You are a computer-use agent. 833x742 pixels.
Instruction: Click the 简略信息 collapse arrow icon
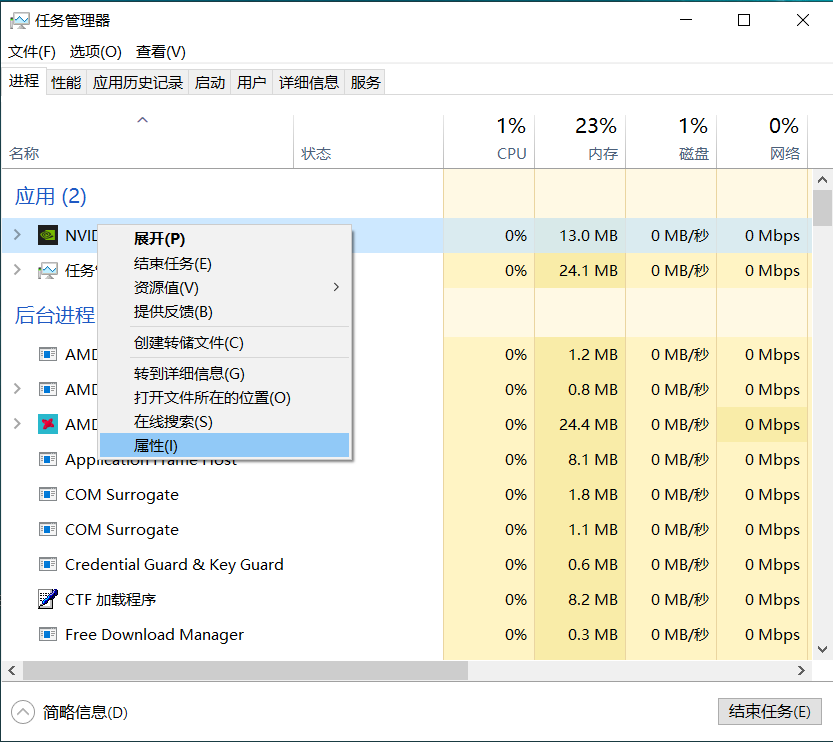click(x=22, y=712)
